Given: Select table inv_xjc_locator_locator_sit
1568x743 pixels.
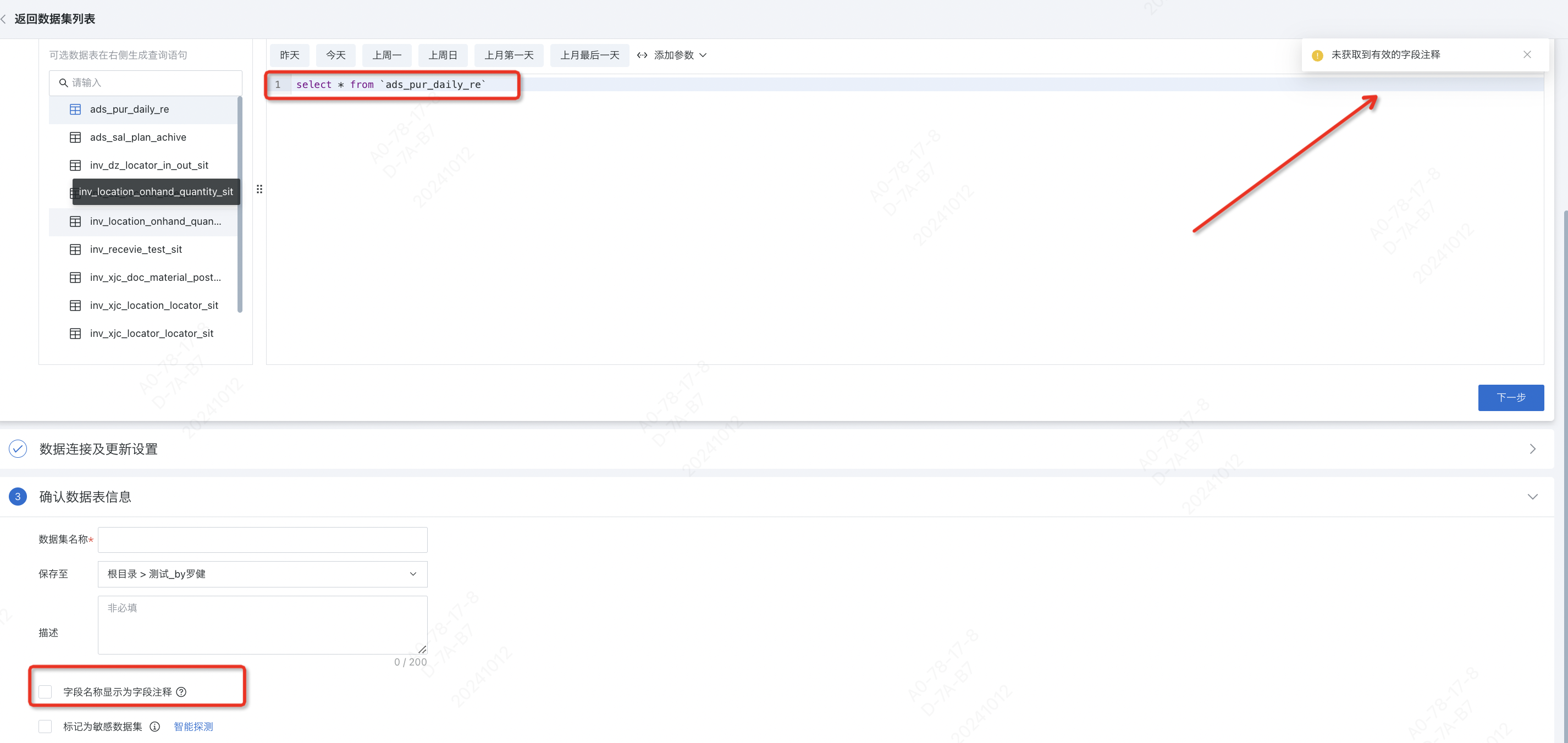Looking at the screenshot, I should [143, 334].
